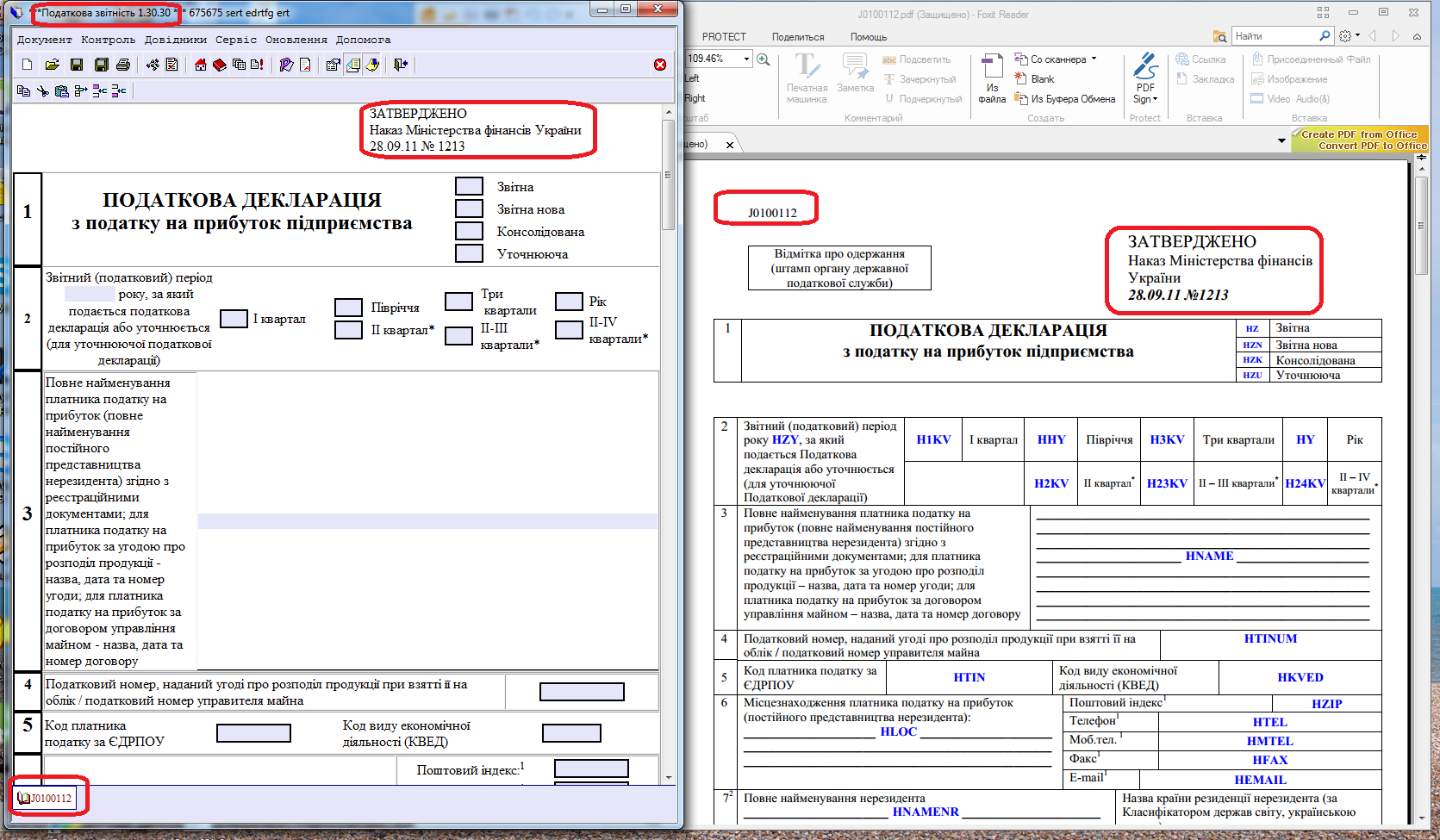Open the zoom percentage dropdown
This screenshot has width=1440, height=840.
coord(745,59)
